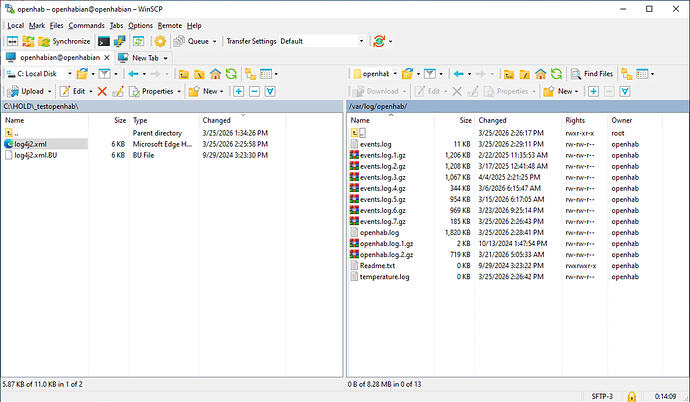Click the Synchronize button

(64, 41)
